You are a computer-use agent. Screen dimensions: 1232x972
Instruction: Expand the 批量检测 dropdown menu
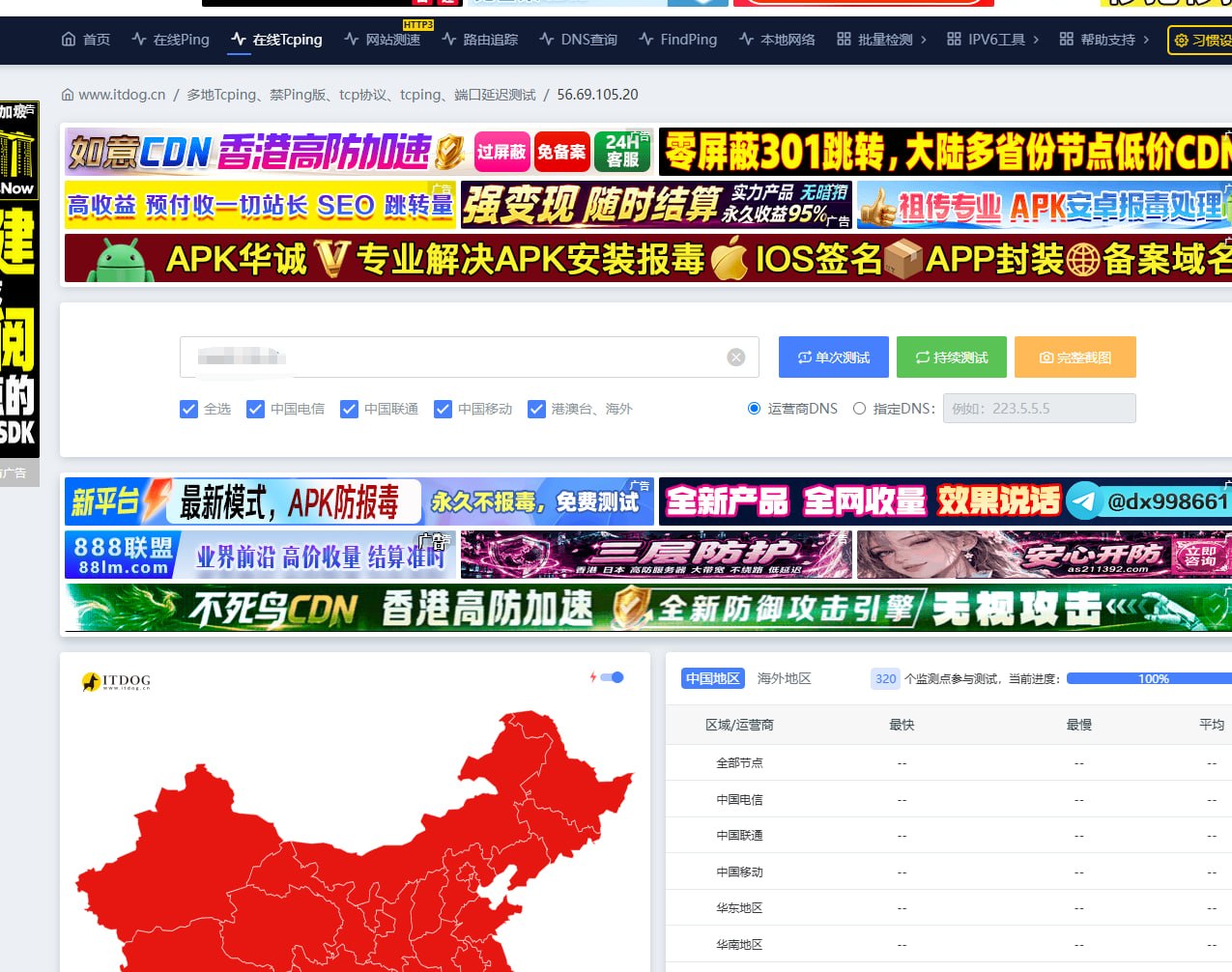(881, 40)
